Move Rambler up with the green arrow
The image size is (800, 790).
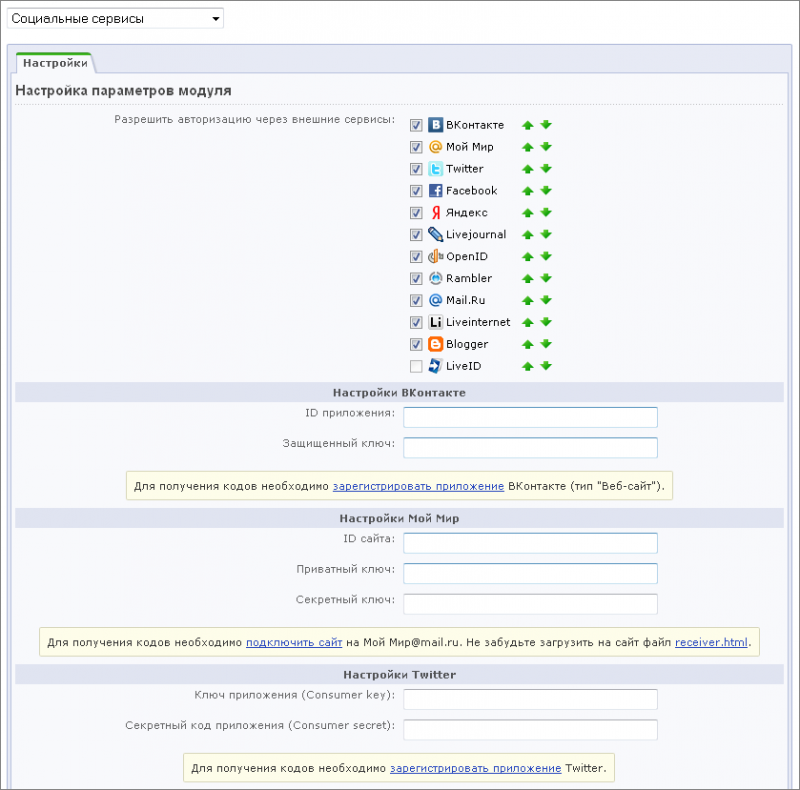[x=528, y=279]
